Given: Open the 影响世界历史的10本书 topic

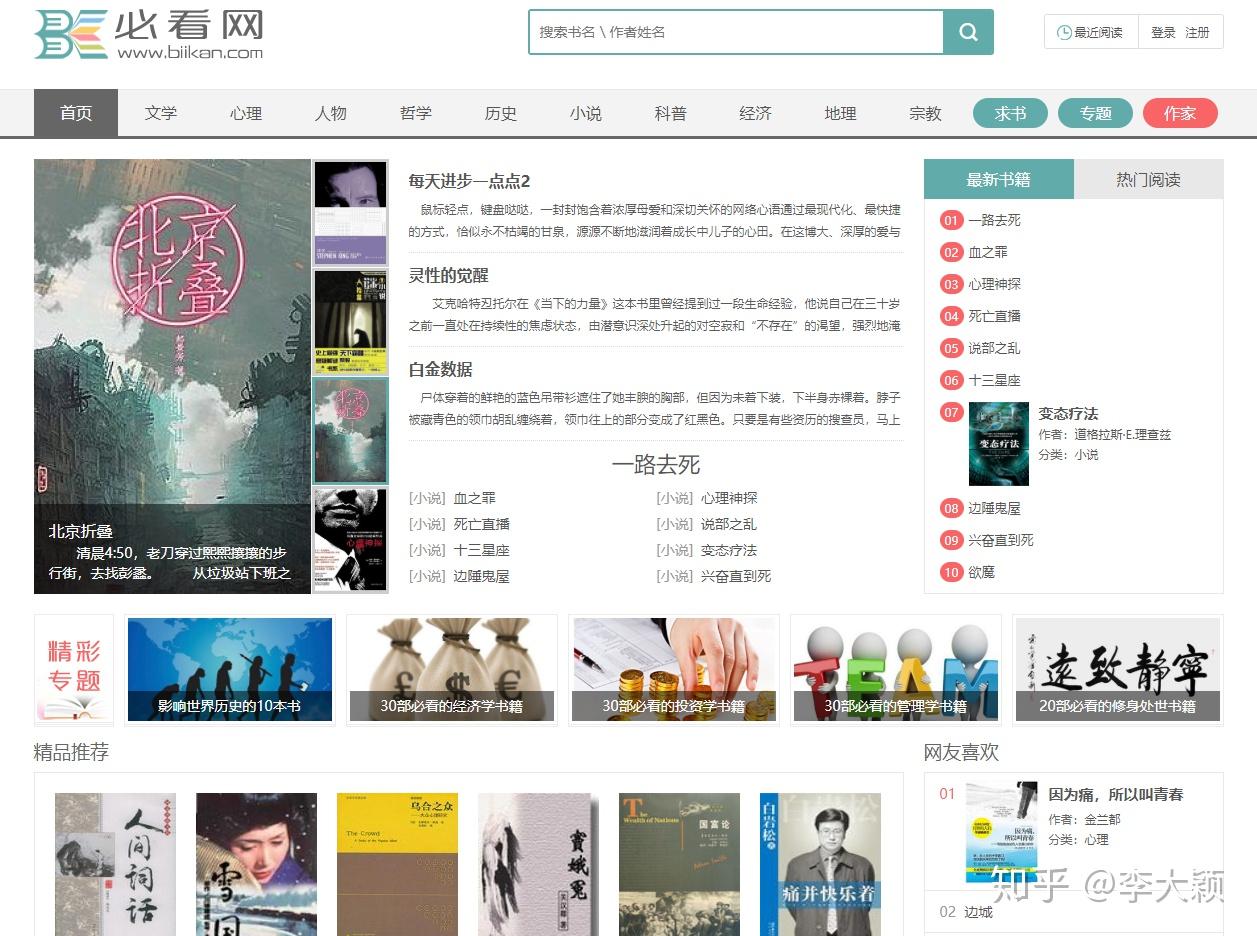Looking at the screenshot, I should (230, 669).
